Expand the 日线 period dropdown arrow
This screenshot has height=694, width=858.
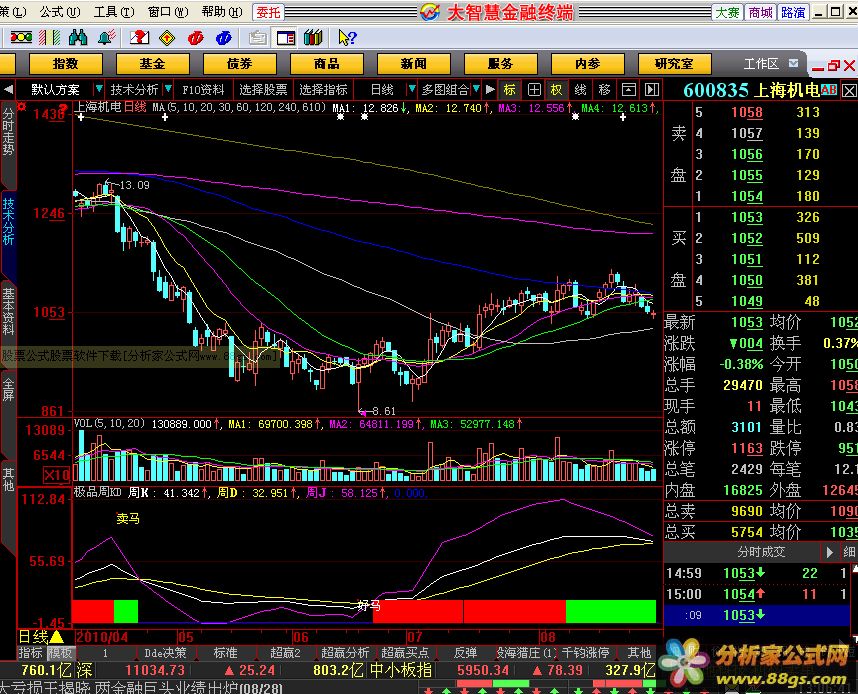(x=411, y=89)
